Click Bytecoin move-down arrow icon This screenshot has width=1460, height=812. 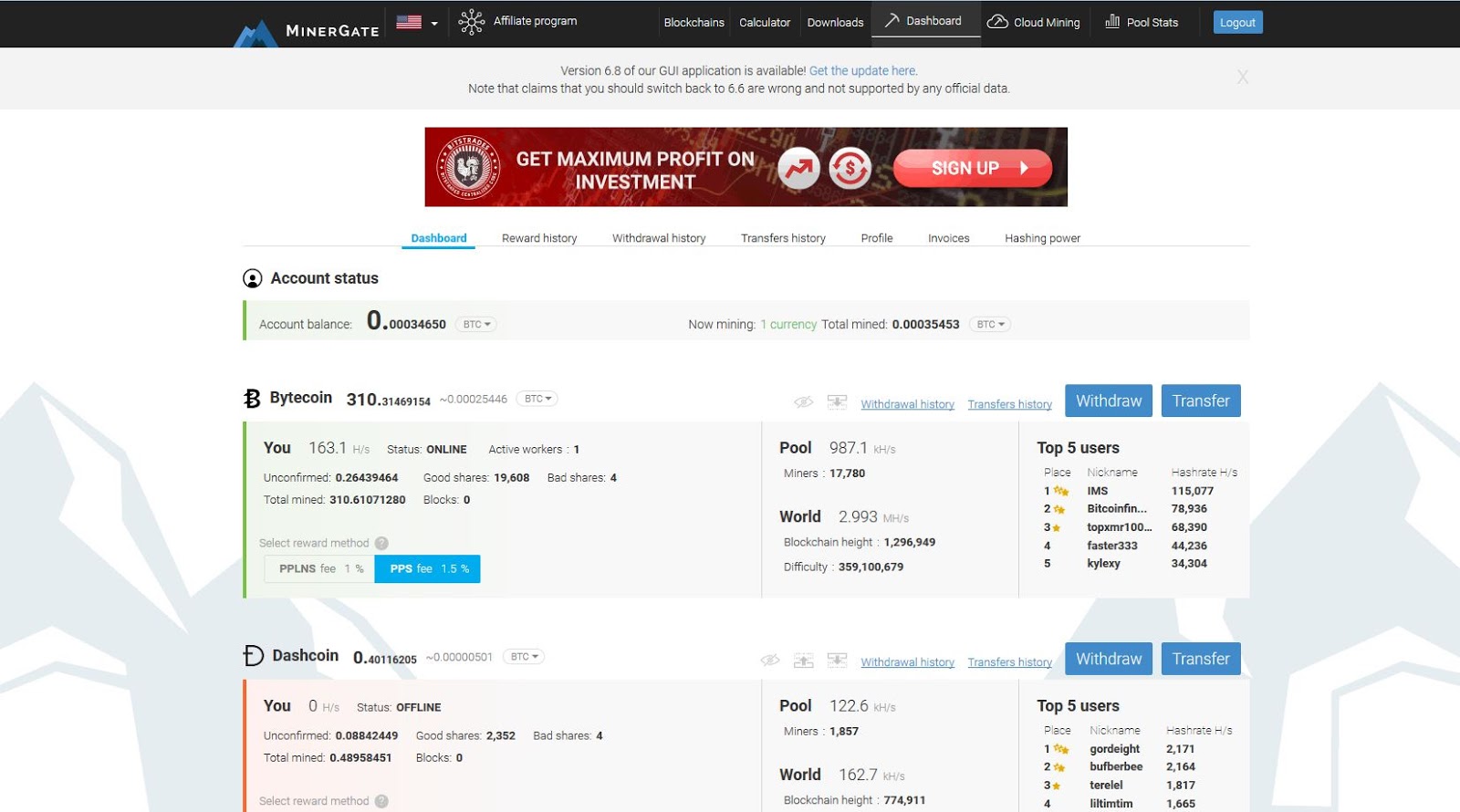tap(837, 402)
